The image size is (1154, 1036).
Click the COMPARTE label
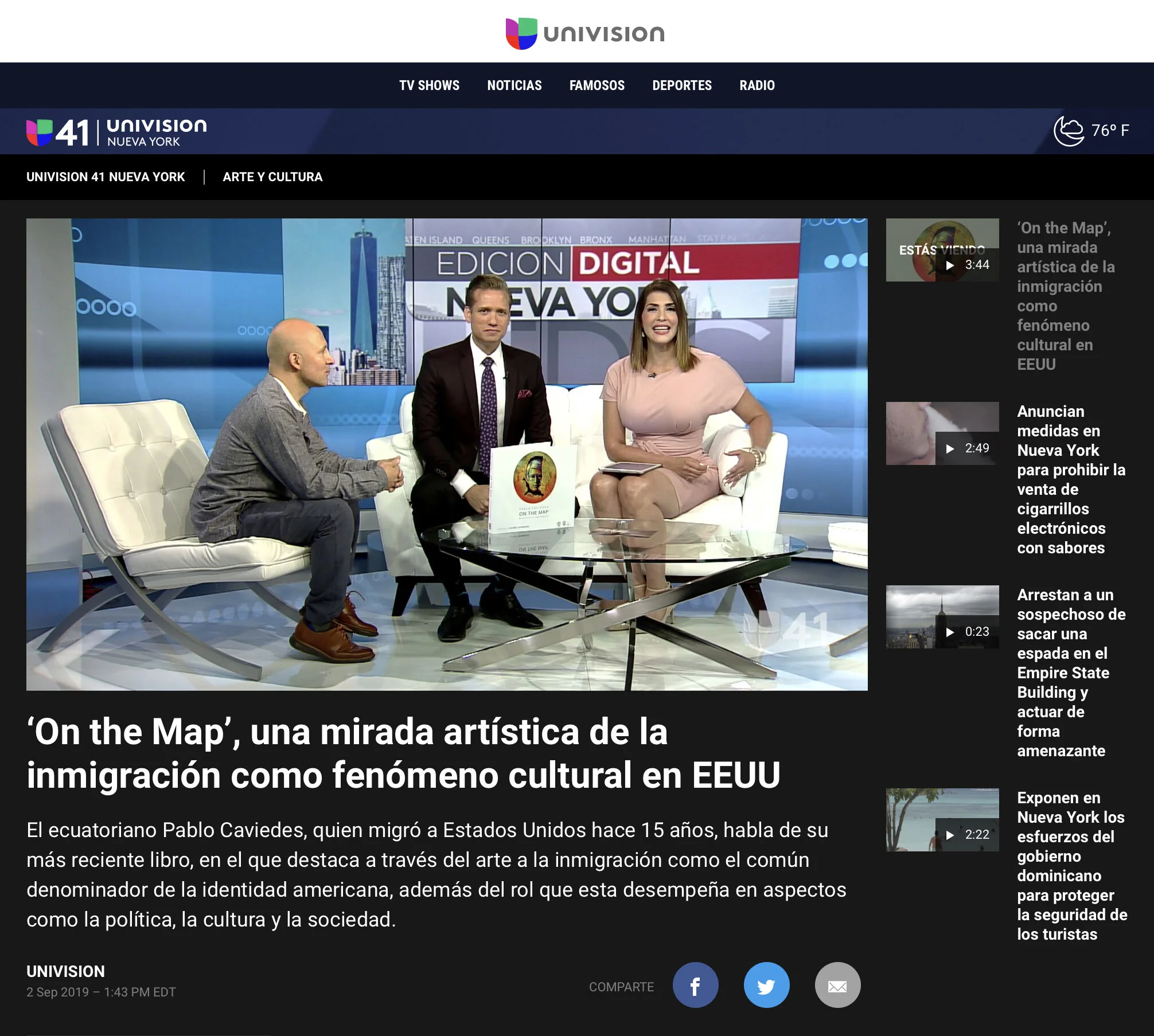pyautogui.click(x=621, y=987)
